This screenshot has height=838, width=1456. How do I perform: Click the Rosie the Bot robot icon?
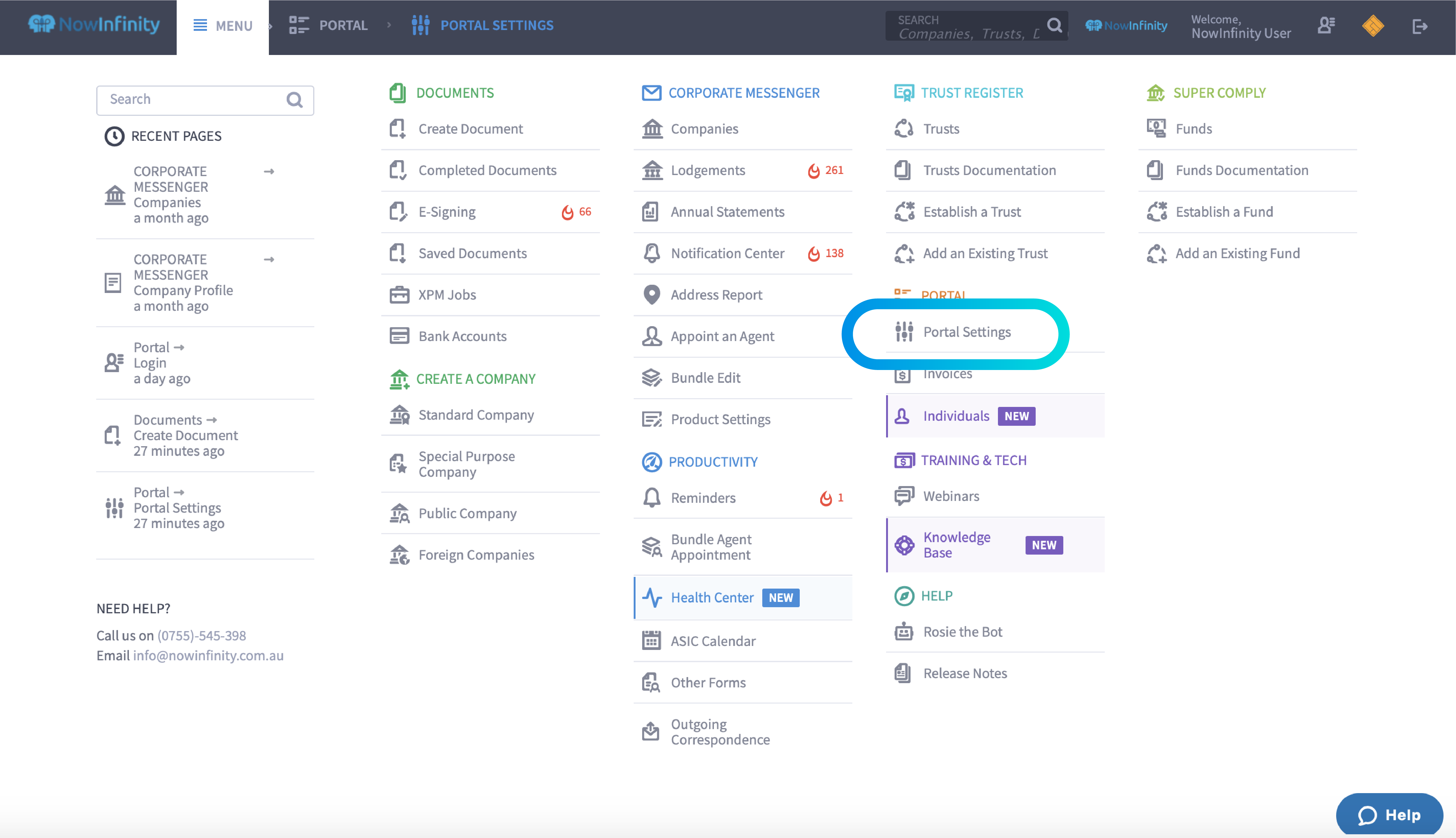tap(904, 632)
